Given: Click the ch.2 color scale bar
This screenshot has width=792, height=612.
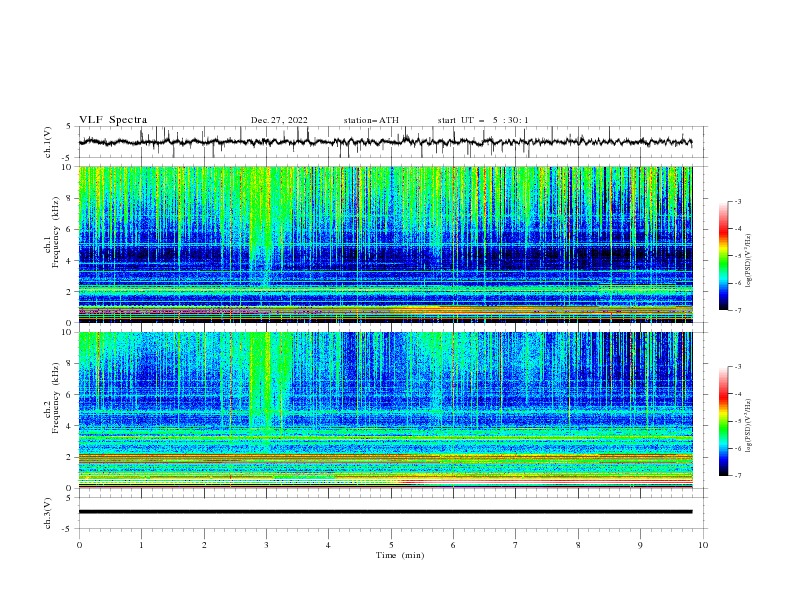Looking at the screenshot, I should pos(723,421).
